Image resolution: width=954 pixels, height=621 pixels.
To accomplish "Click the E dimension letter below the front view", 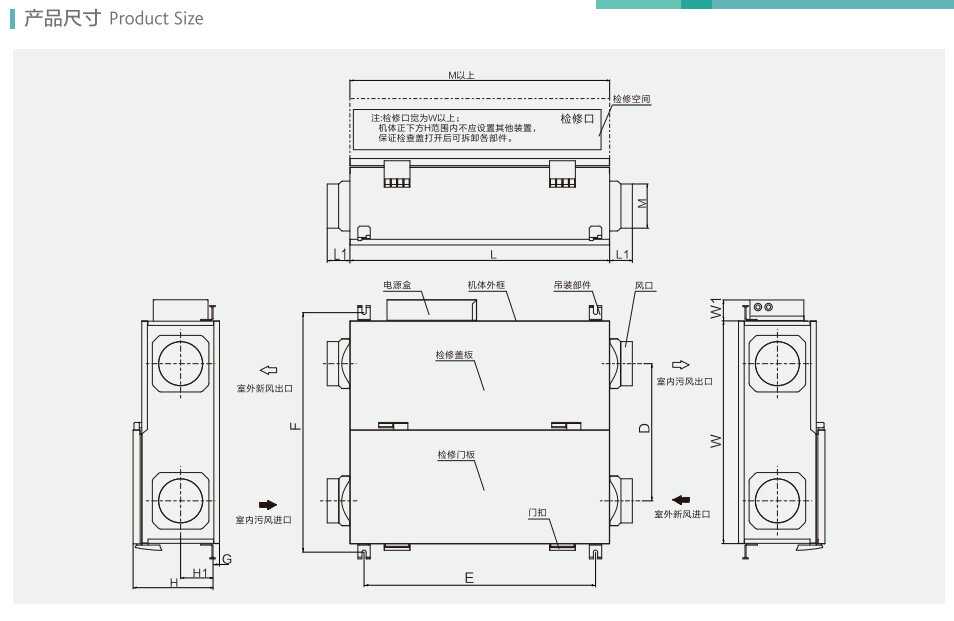I will [x=469, y=577].
